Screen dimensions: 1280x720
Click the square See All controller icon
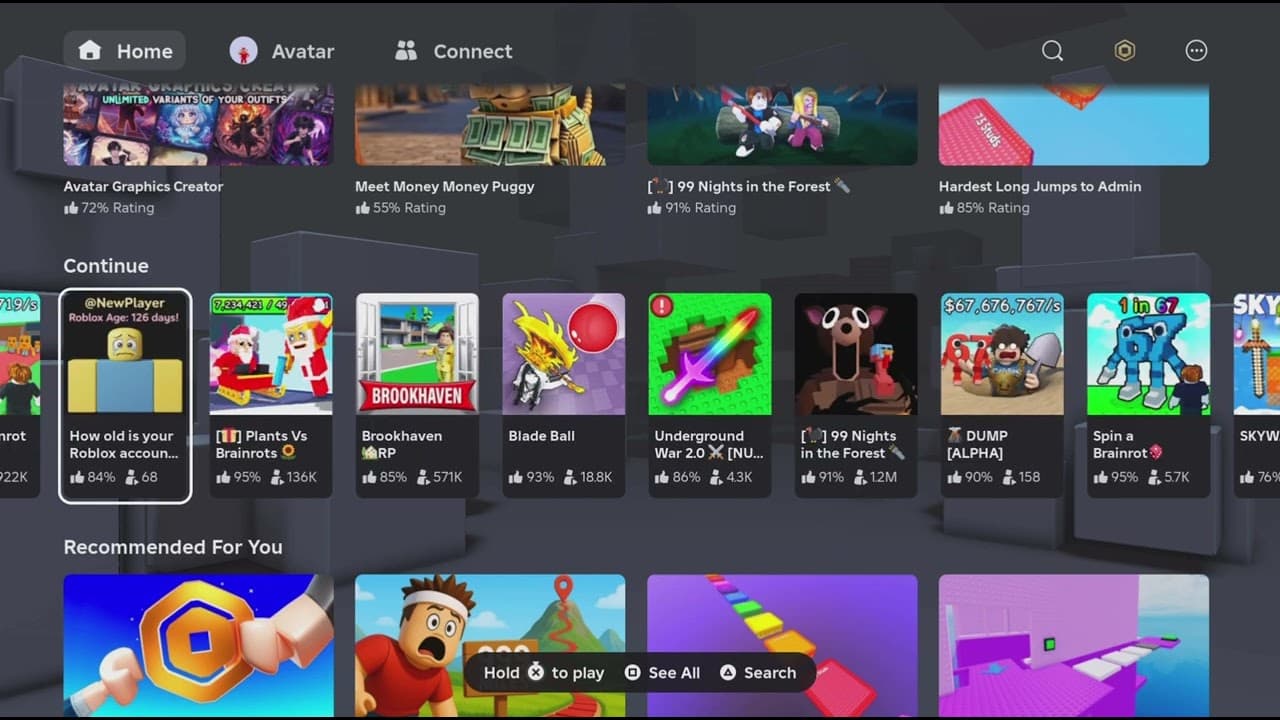click(632, 673)
